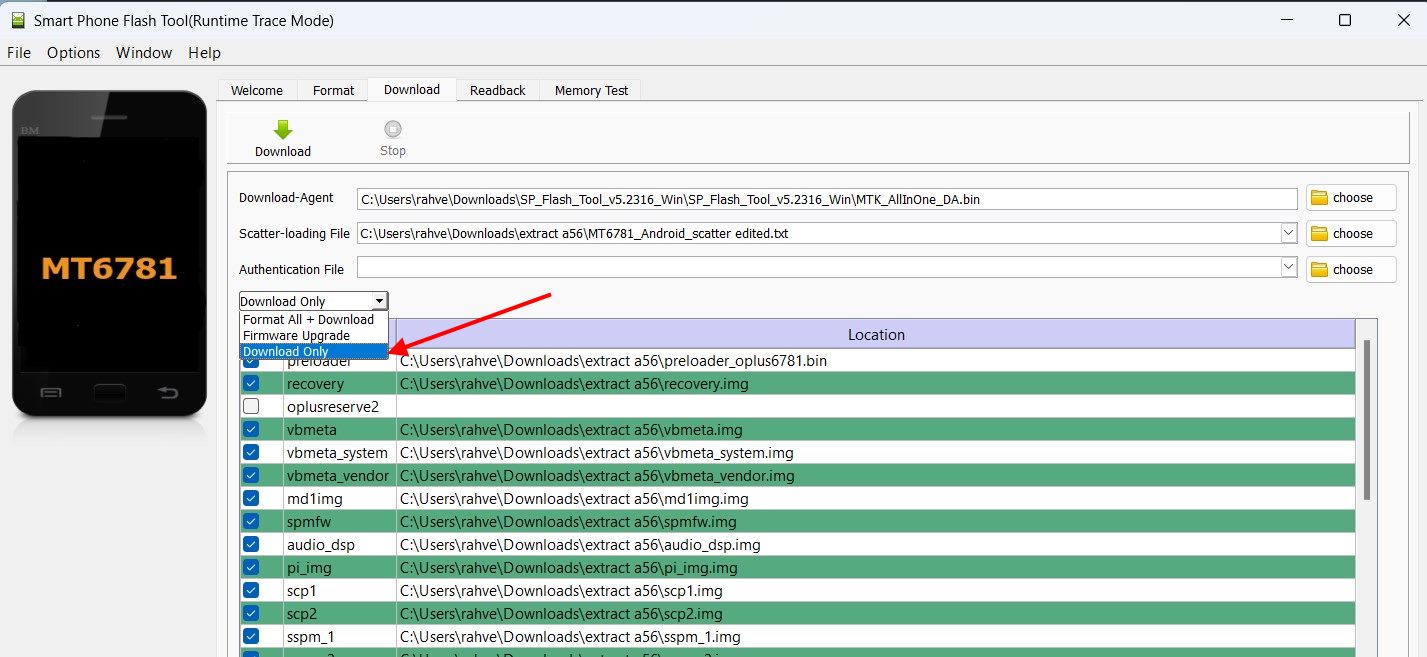
Task: Click the scp2.img location cell
Action: click(876, 613)
